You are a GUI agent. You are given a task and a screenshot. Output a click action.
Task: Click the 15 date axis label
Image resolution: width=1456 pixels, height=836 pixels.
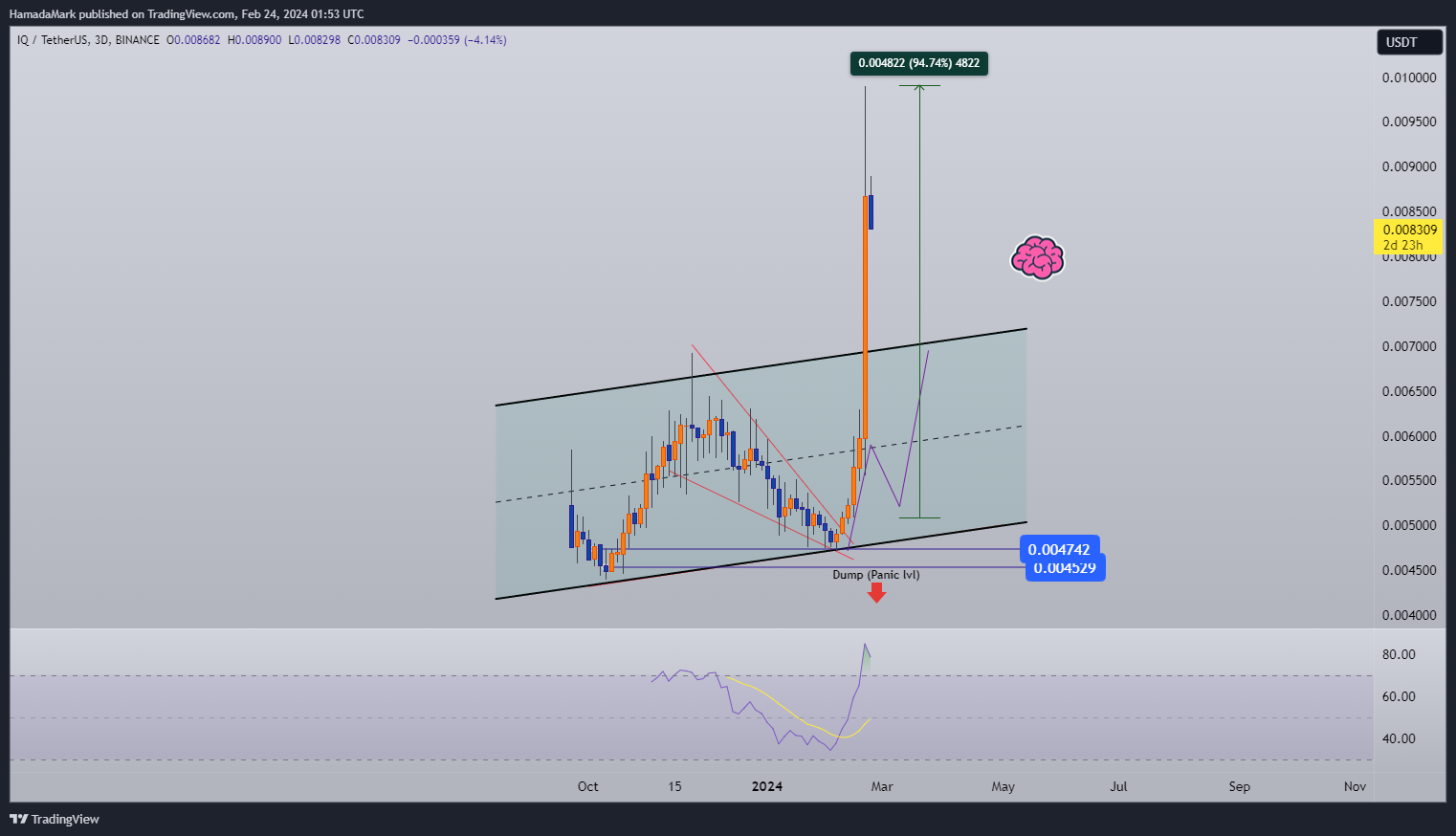point(674,786)
